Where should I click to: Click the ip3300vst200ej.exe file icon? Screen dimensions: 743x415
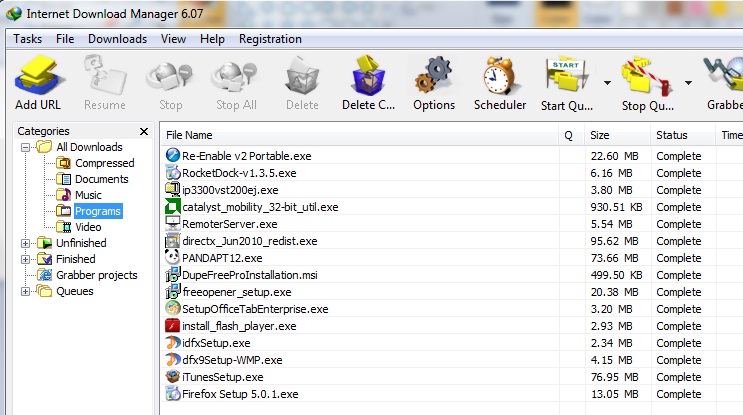click(172, 189)
